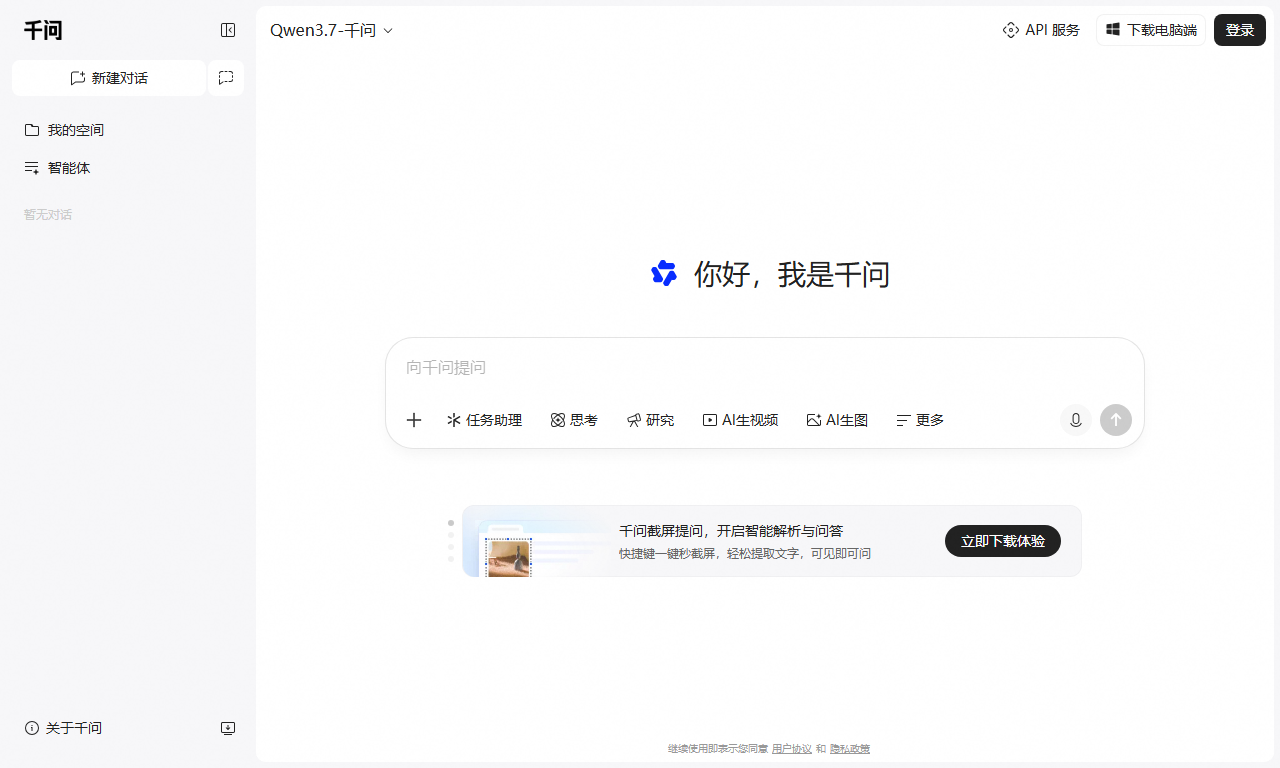1280x768 pixels.
Task: Open temporary chat icon beside 新建对话
Action: [x=226, y=78]
